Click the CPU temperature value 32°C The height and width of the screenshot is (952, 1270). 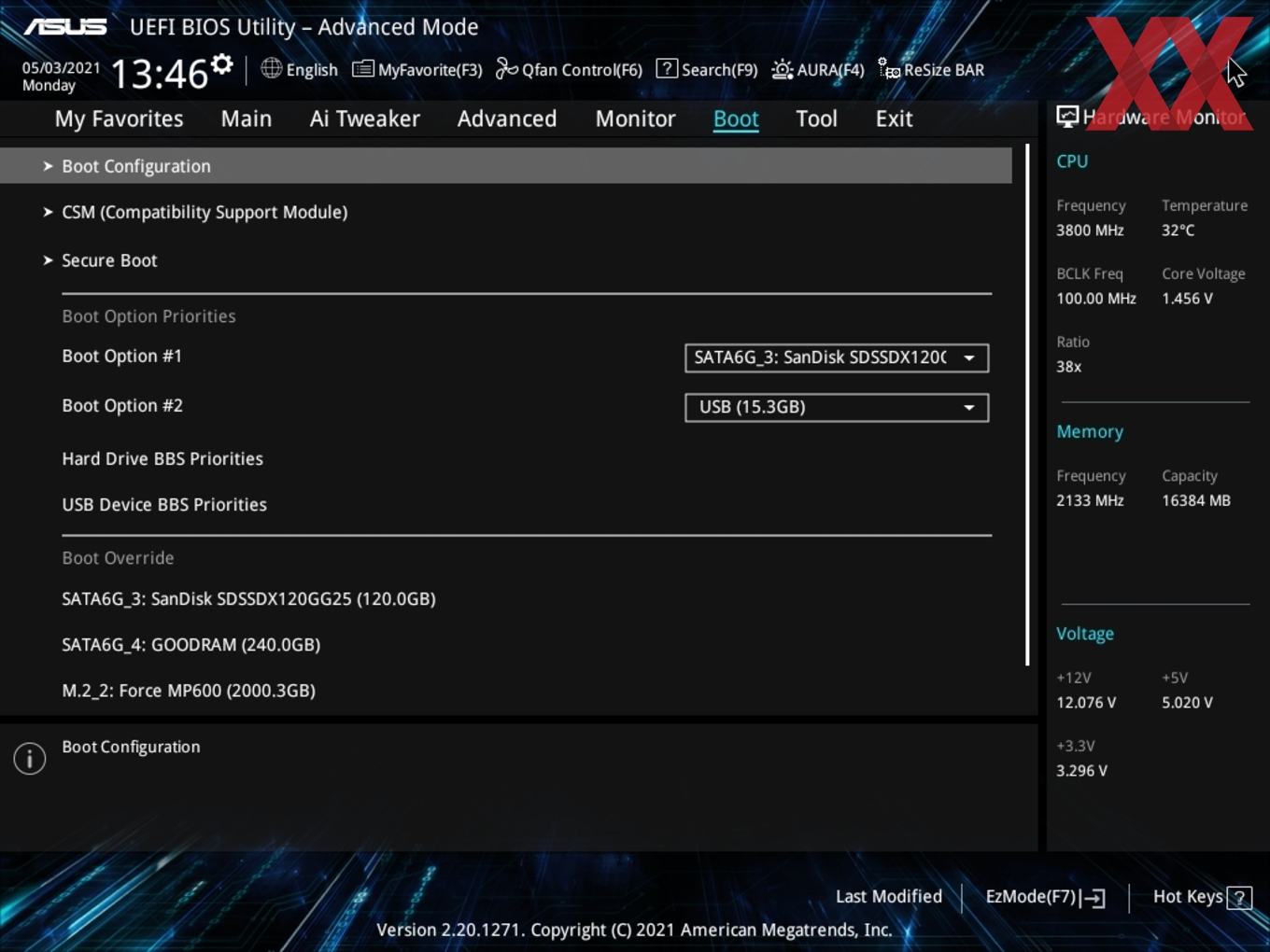click(1178, 230)
